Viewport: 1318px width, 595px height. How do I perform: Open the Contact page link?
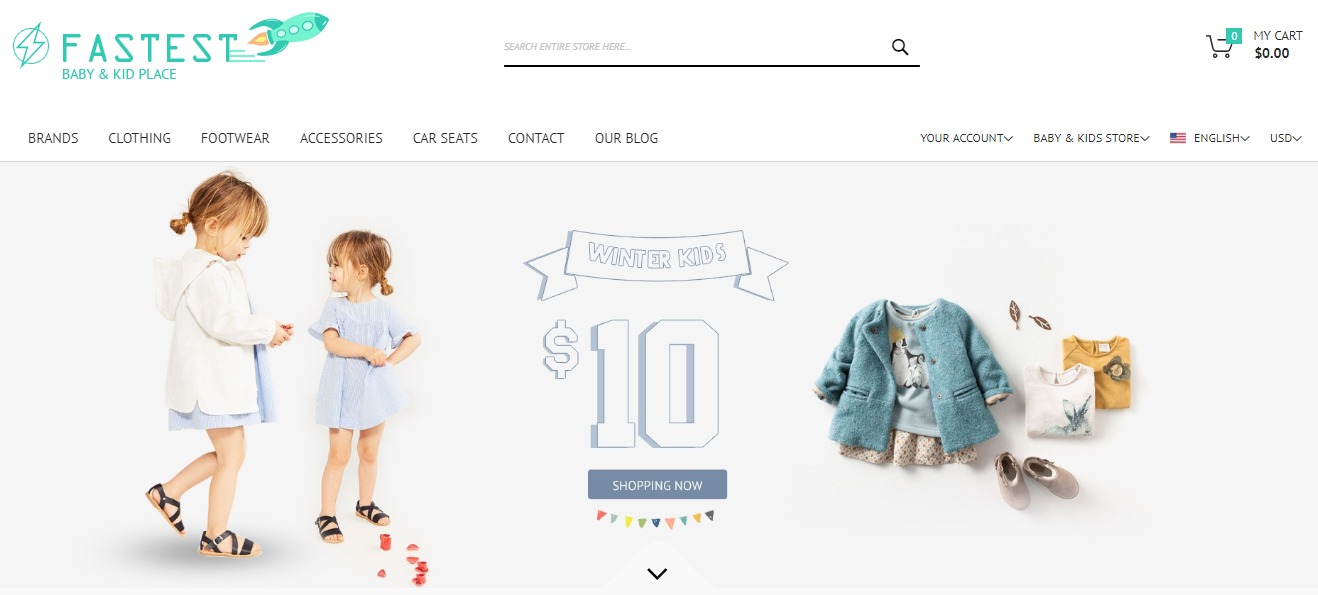536,138
